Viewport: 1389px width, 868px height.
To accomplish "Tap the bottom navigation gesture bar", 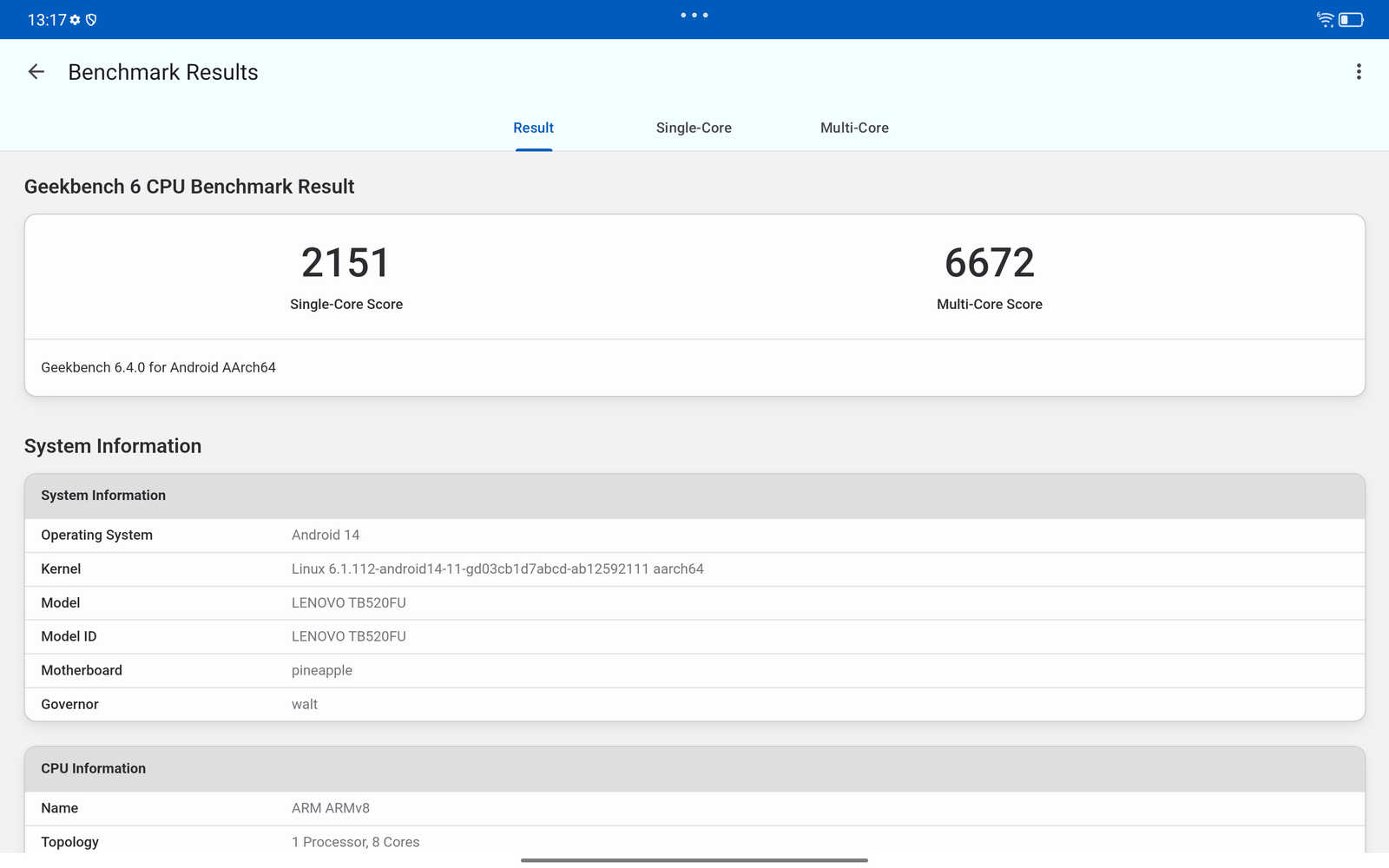I will point(694,860).
